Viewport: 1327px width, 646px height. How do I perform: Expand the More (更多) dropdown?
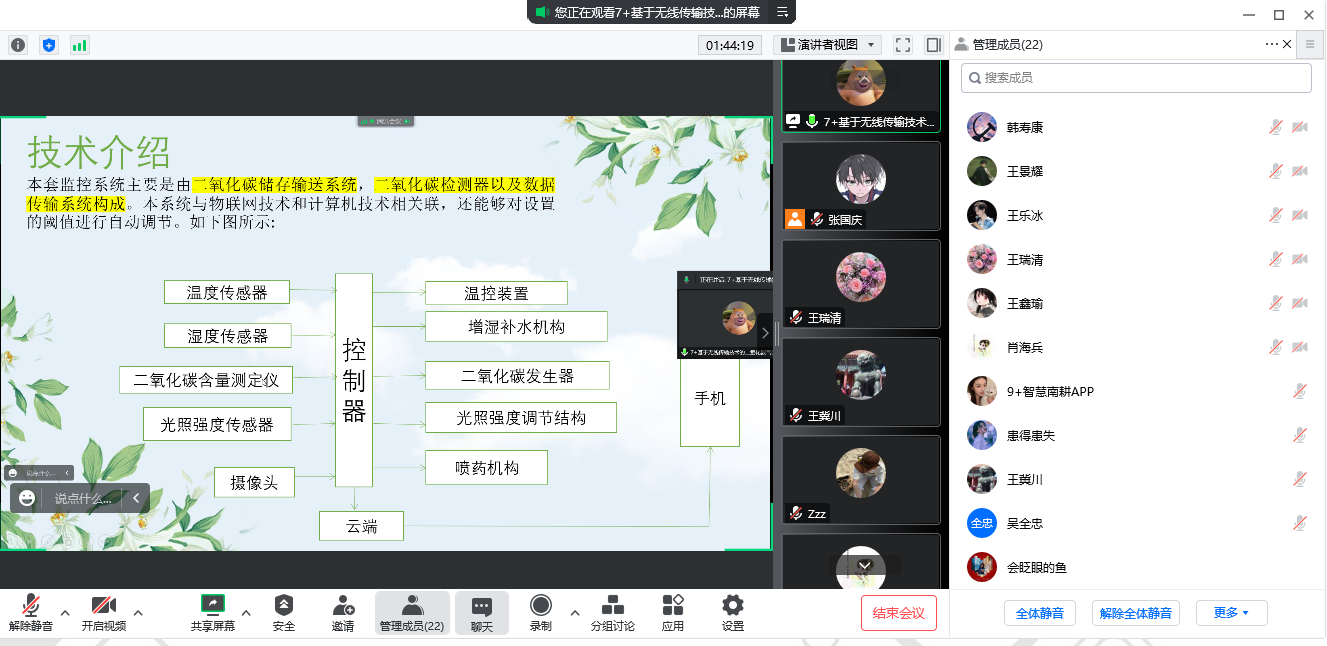pyautogui.click(x=1231, y=613)
